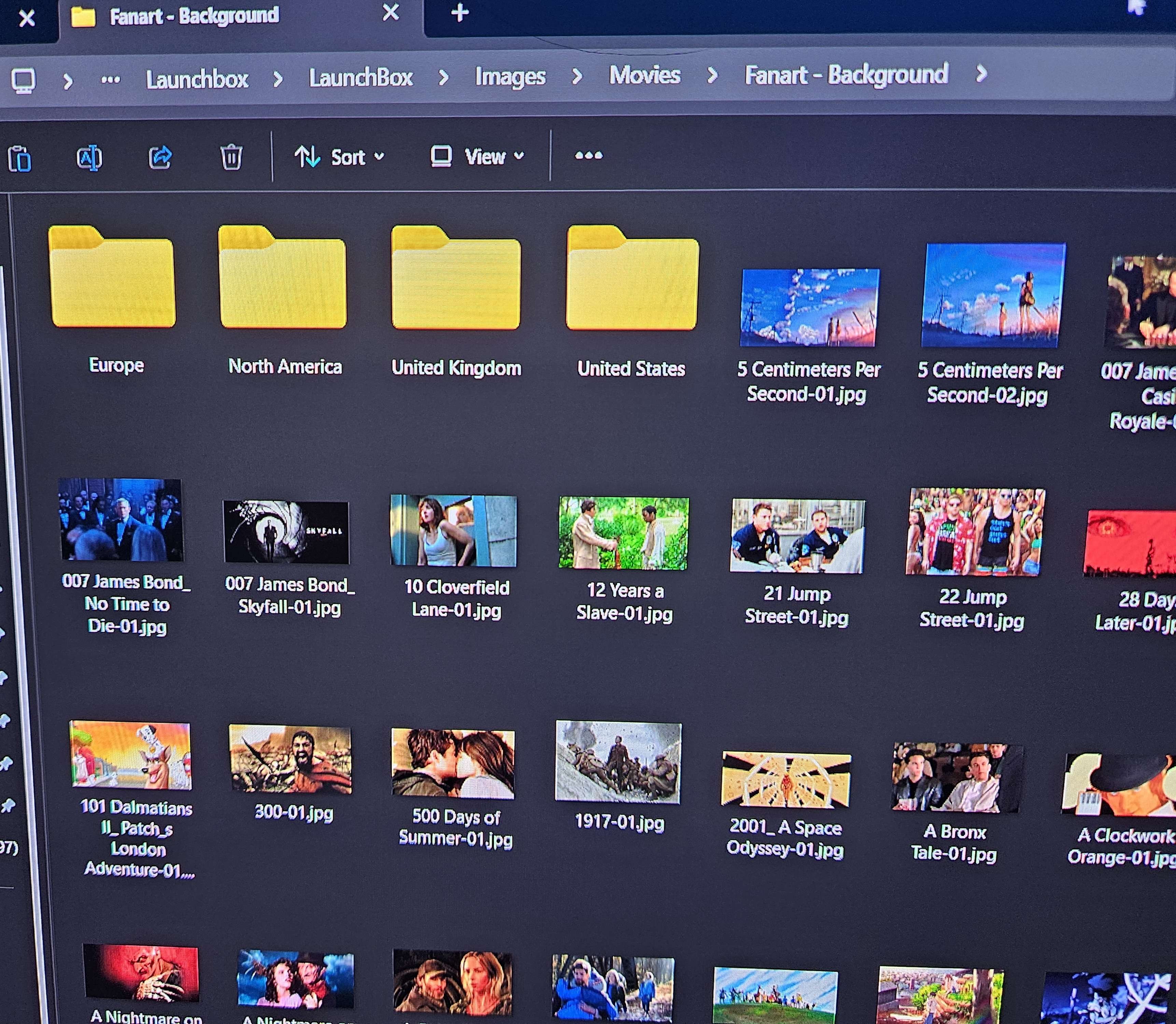Select 12 Years a Slave-01.jpg thumbnail
This screenshot has height=1024, width=1176.
tap(623, 533)
